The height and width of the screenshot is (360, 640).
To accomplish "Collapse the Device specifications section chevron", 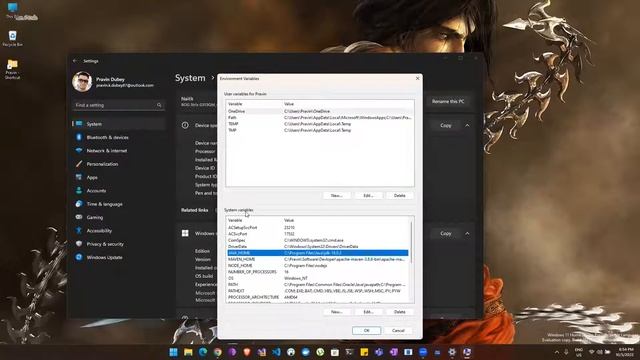I will click(x=467, y=125).
